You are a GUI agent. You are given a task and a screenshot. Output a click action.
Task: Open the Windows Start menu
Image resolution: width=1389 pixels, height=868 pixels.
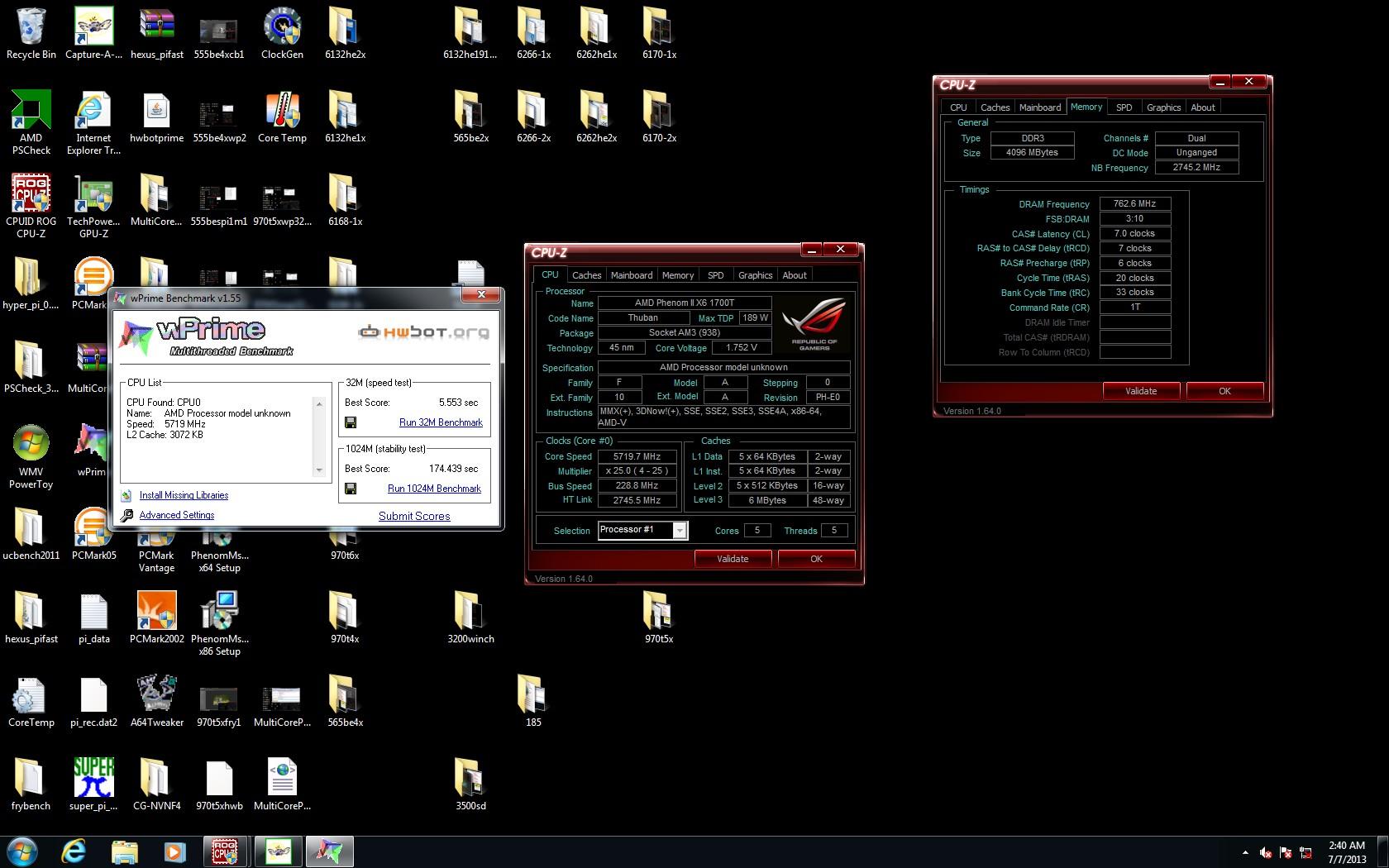pyautogui.click(x=22, y=851)
